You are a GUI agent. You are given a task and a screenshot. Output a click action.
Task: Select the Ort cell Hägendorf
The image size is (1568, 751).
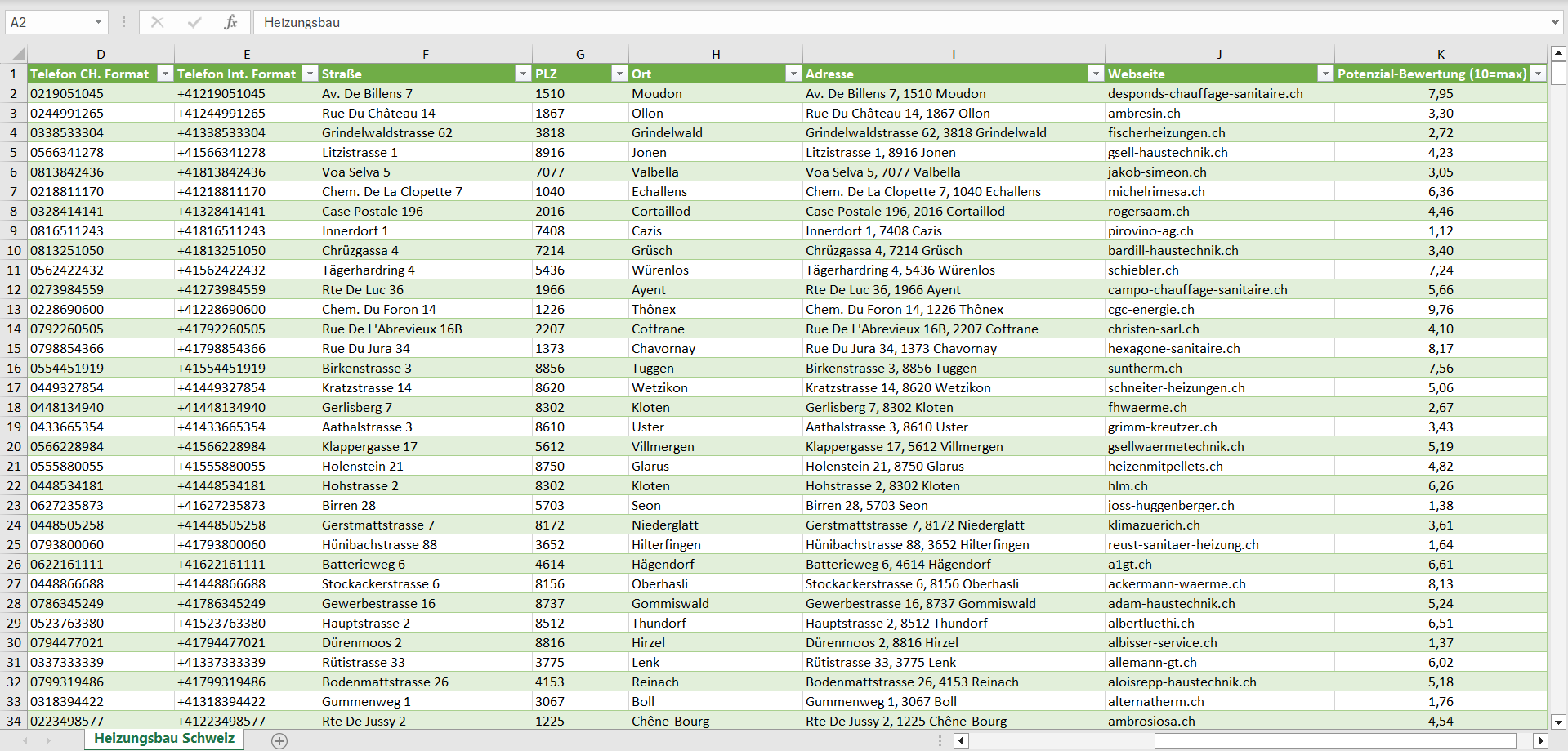click(716, 564)
